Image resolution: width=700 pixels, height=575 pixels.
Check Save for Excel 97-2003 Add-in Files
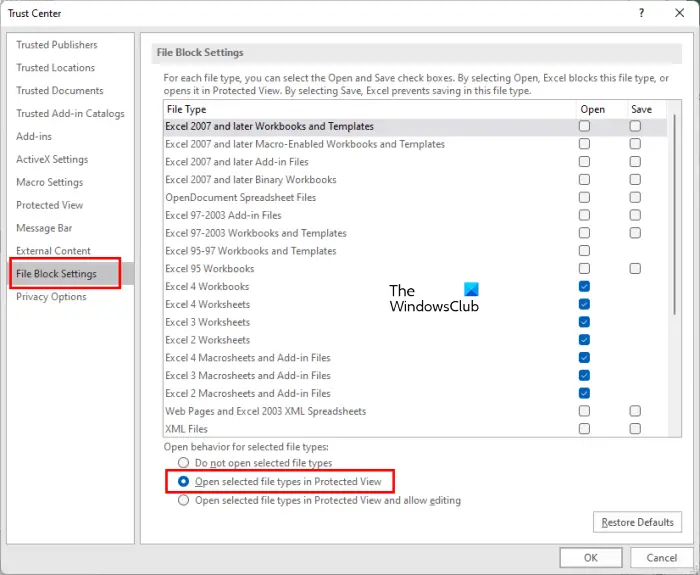click(635, 215)
